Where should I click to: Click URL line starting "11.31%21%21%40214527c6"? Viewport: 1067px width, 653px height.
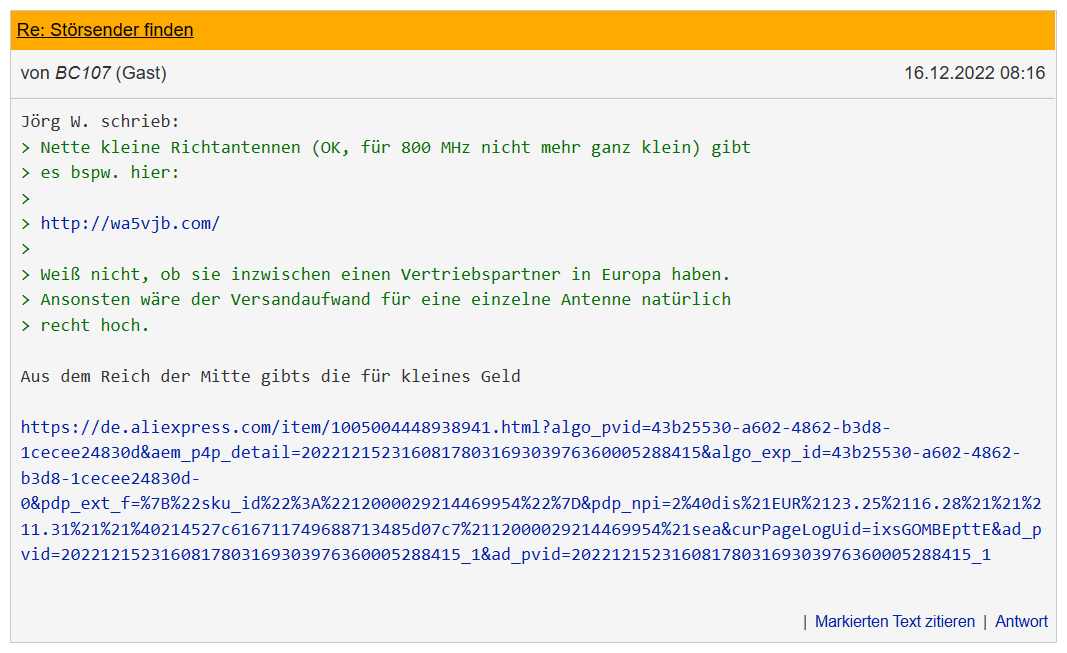pos(531,529)
